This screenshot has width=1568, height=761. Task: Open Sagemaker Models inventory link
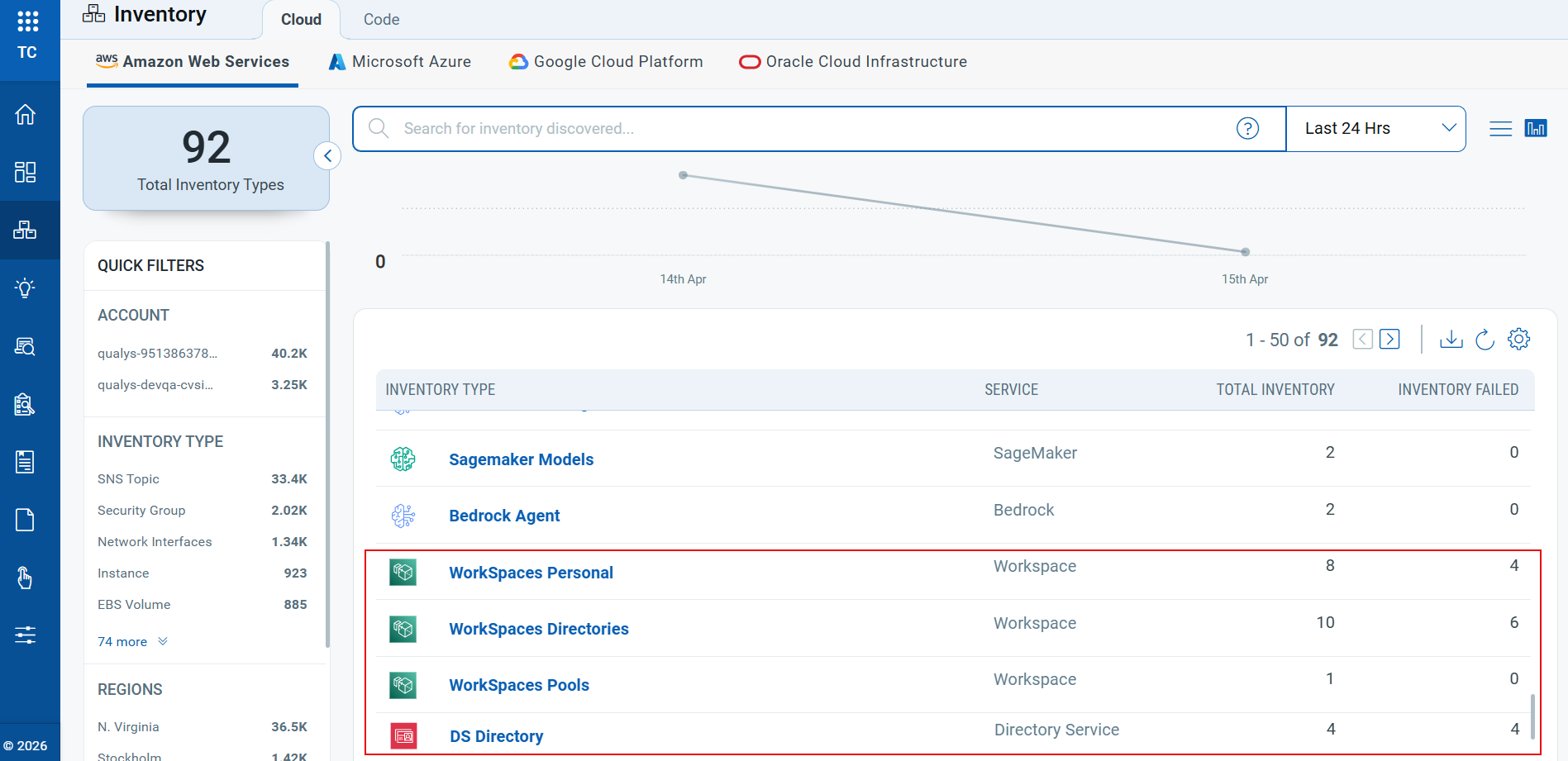(521, 459)
